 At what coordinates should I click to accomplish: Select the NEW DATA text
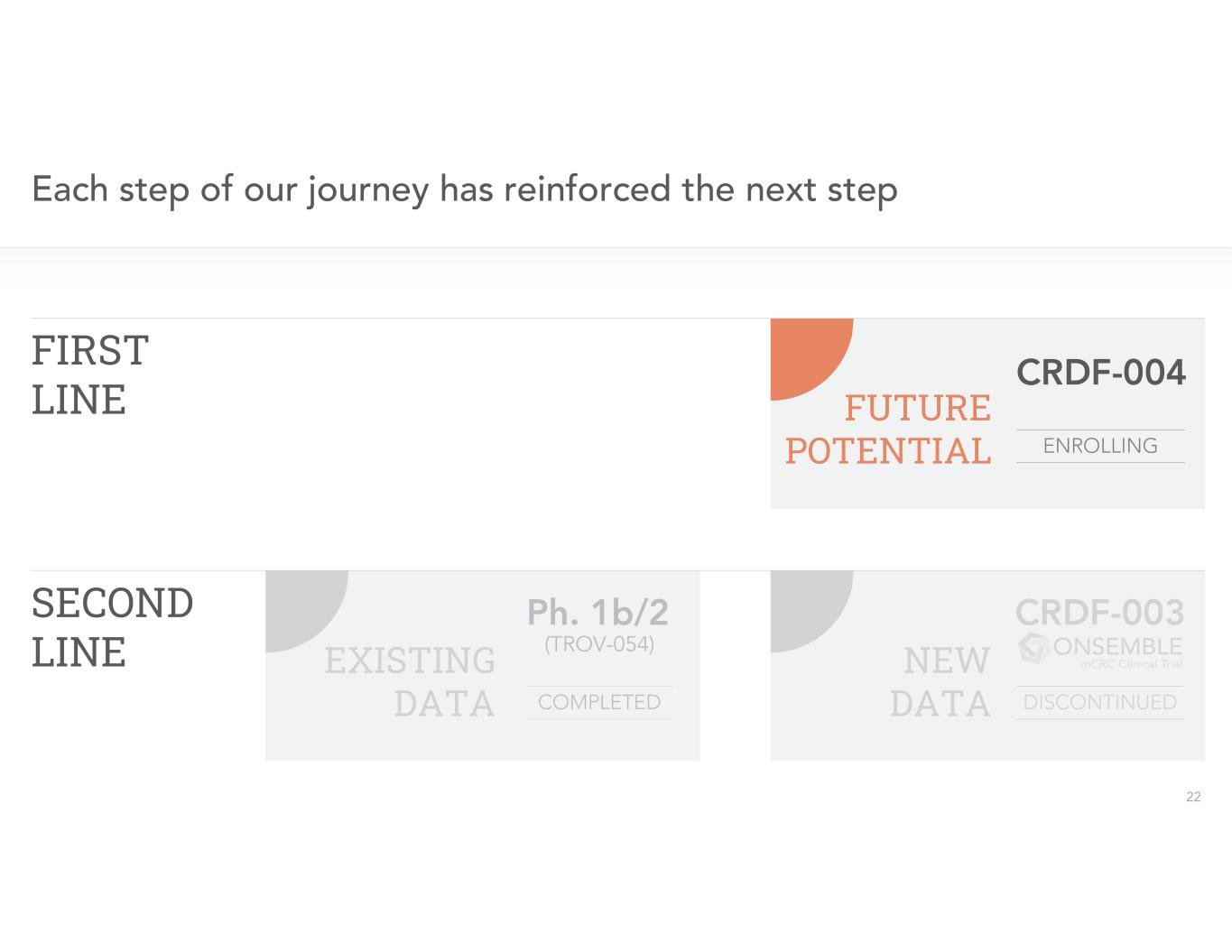940,682
